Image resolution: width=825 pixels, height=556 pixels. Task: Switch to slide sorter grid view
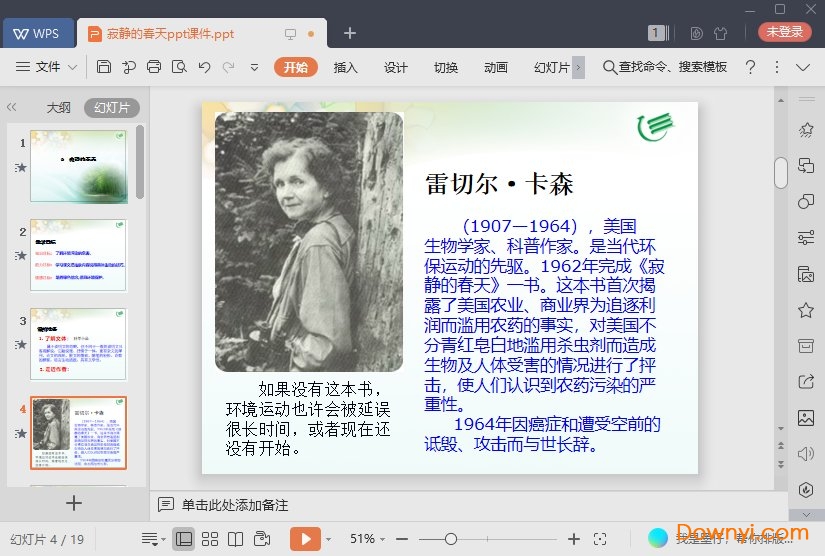coord(209,539)
